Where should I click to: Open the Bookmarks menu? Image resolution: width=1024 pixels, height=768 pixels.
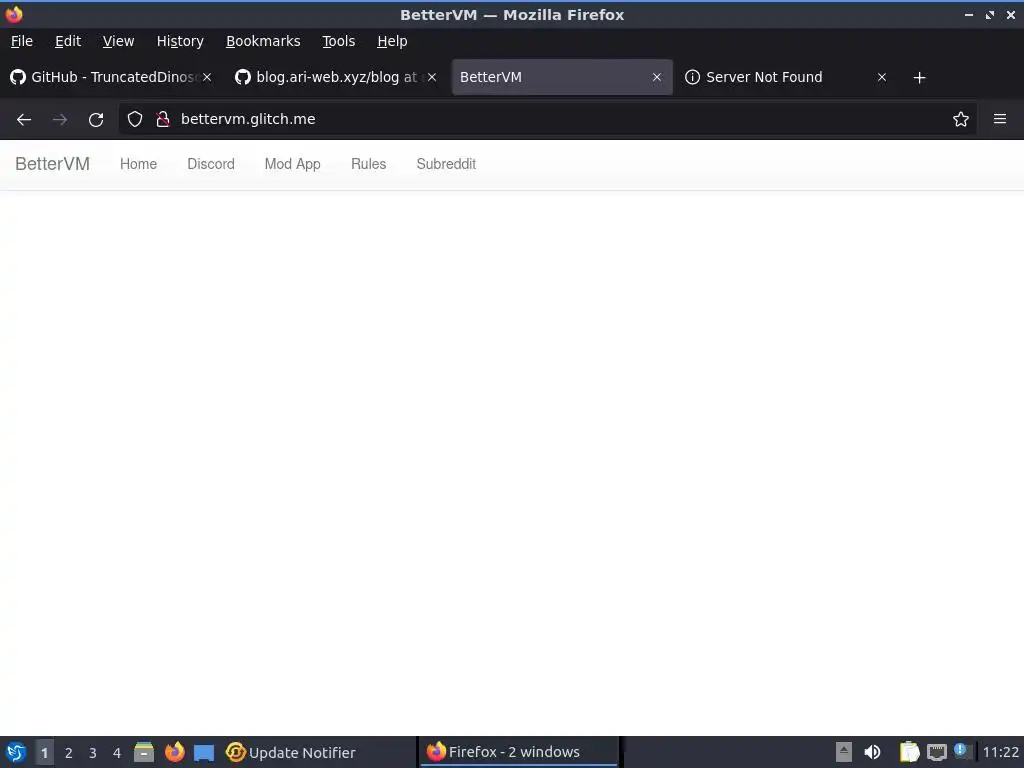[263, 41]
